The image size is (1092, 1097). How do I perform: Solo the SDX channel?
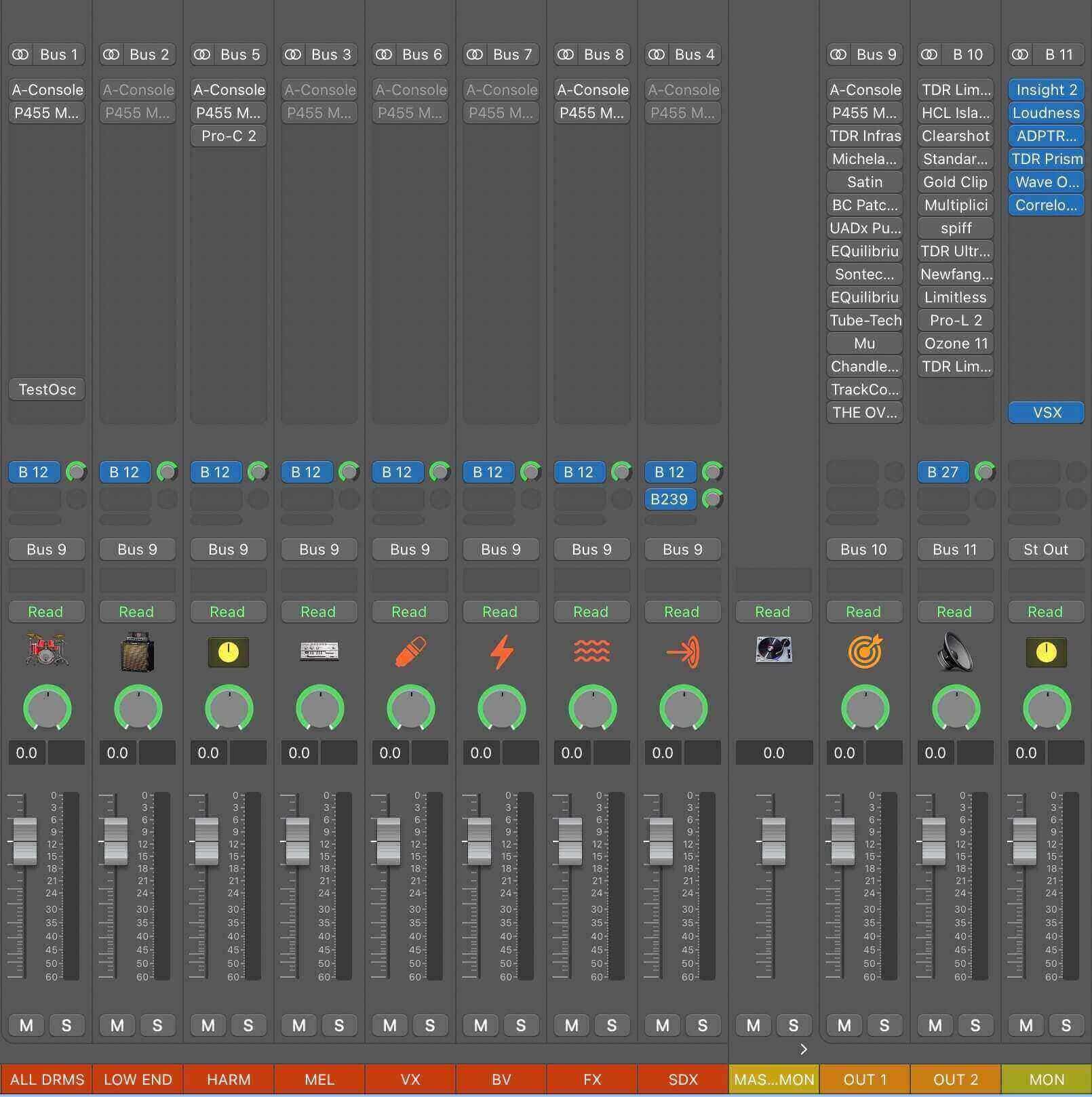click(x=703, y=1025)
